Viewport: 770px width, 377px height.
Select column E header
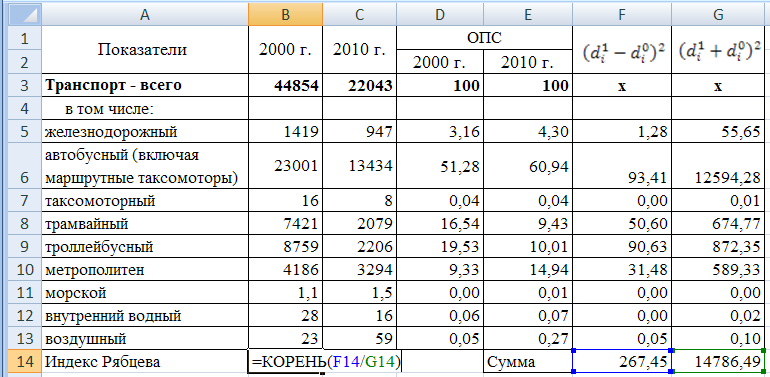point(528,14)
